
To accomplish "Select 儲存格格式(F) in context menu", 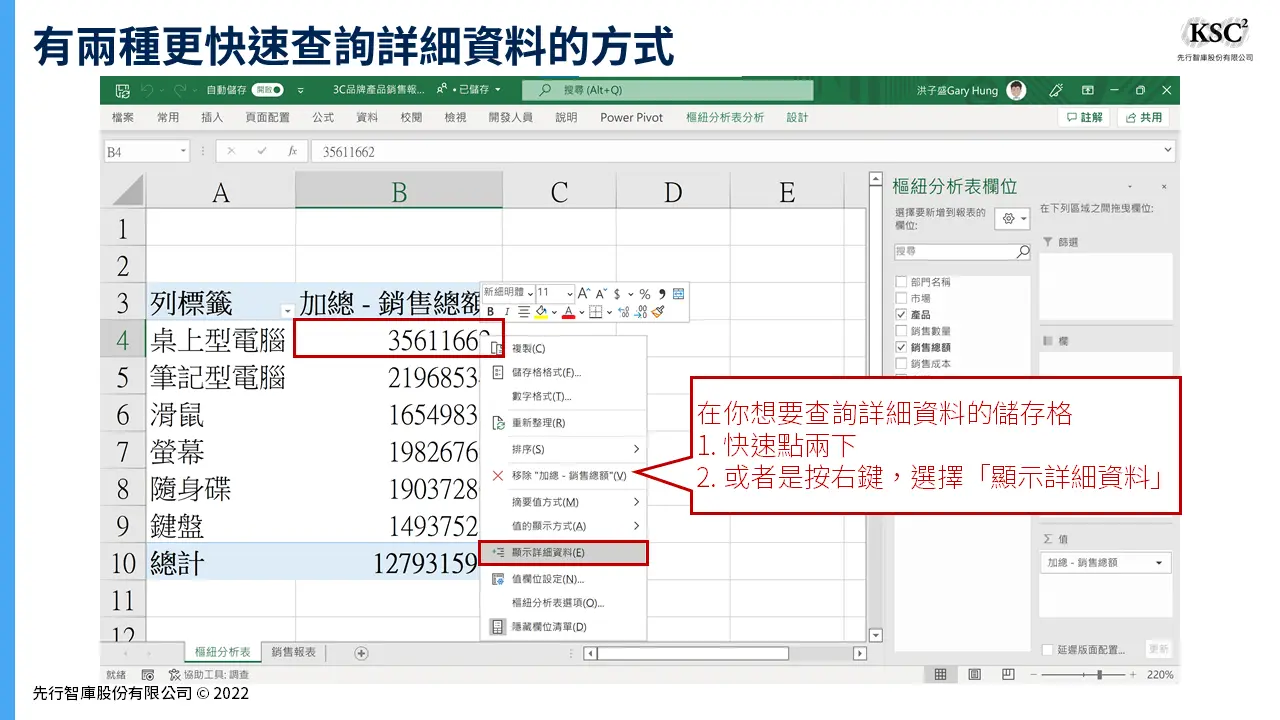I will (563, 372).
